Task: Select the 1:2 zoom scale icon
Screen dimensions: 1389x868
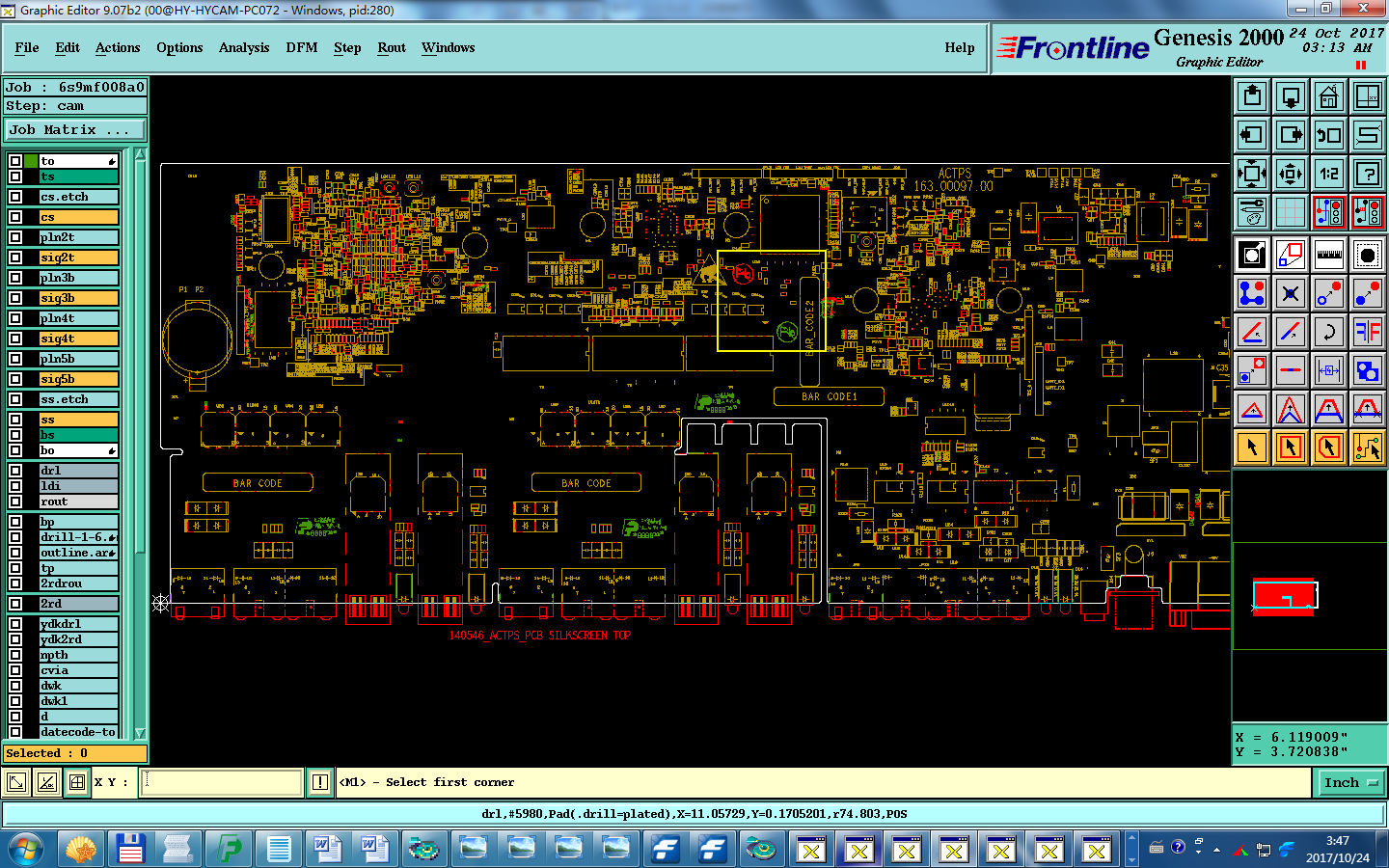Action: [1329, 174]
